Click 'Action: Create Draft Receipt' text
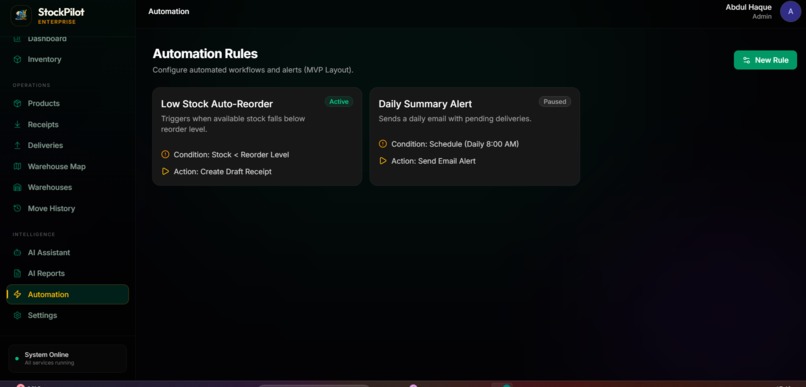The height and width of the screenshot is (387, 806). pyautogui.click(x=223, y=172)
